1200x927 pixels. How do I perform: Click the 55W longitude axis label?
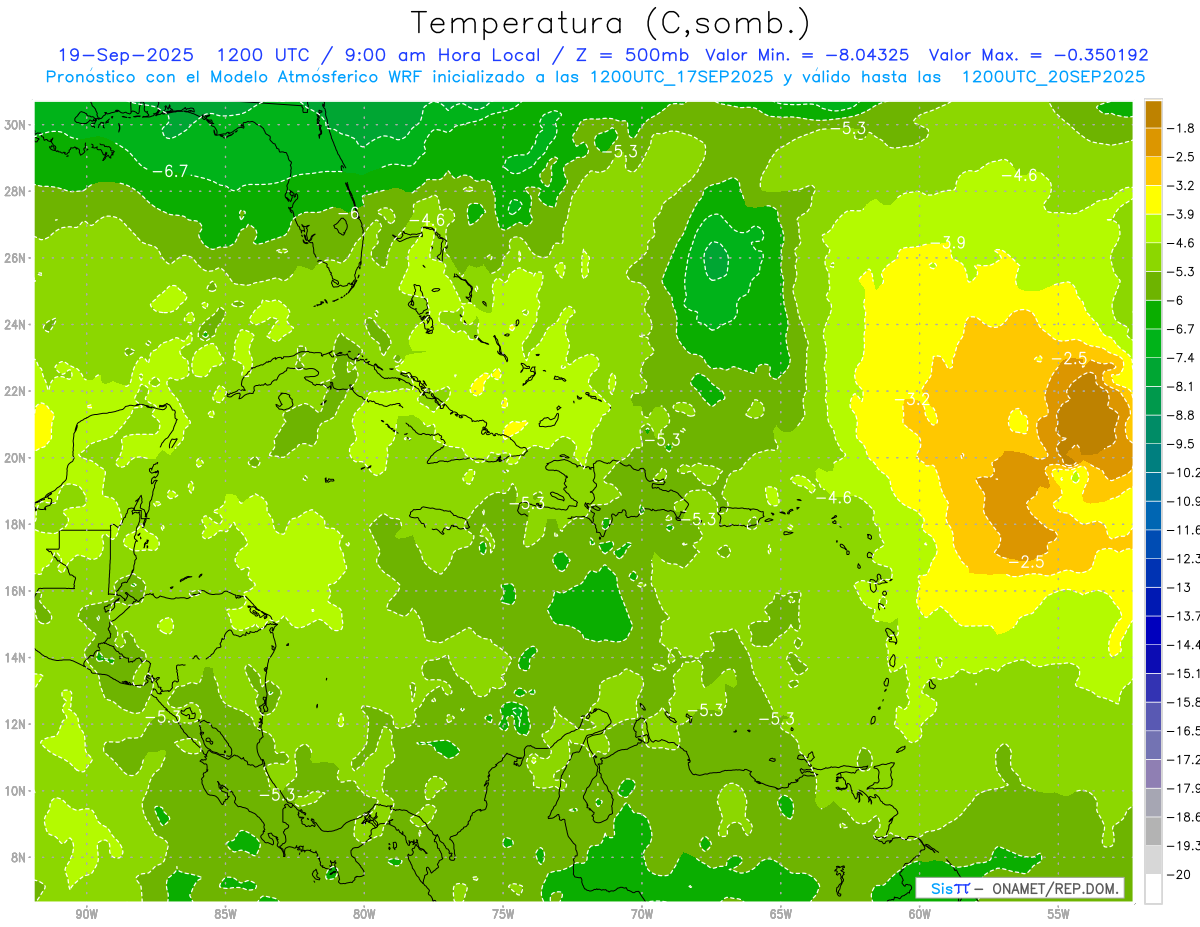(1059, 914)
